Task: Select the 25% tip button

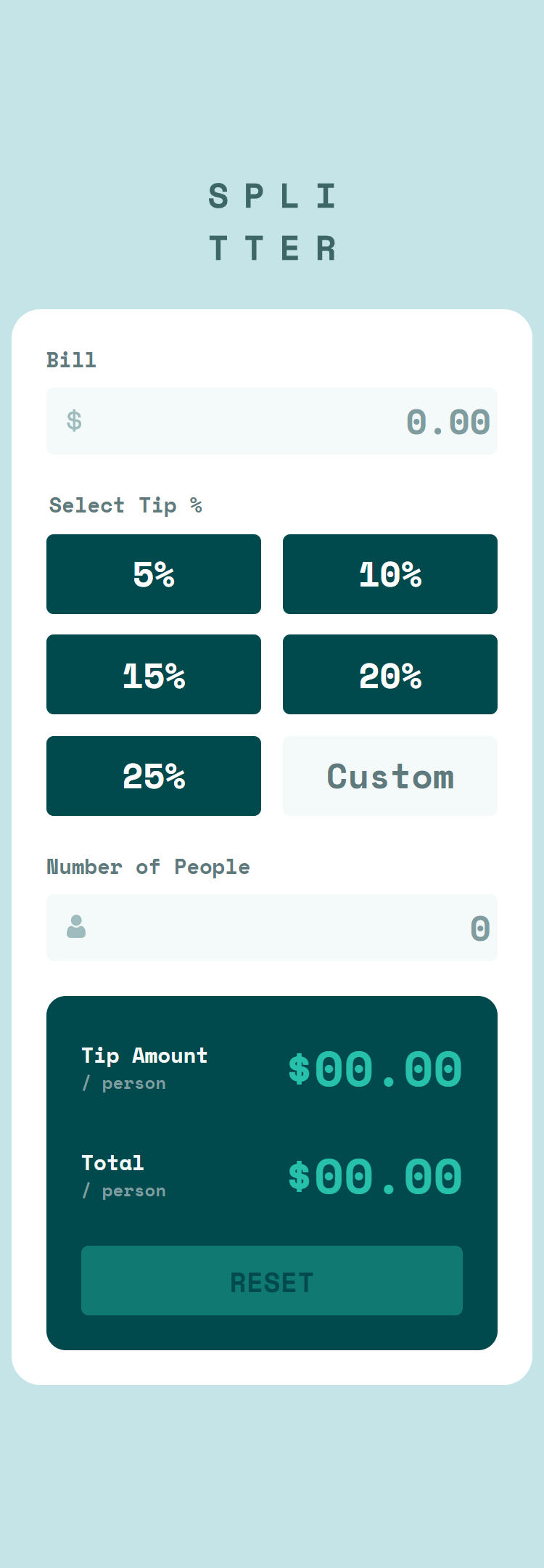Action: tap(153, 775)
